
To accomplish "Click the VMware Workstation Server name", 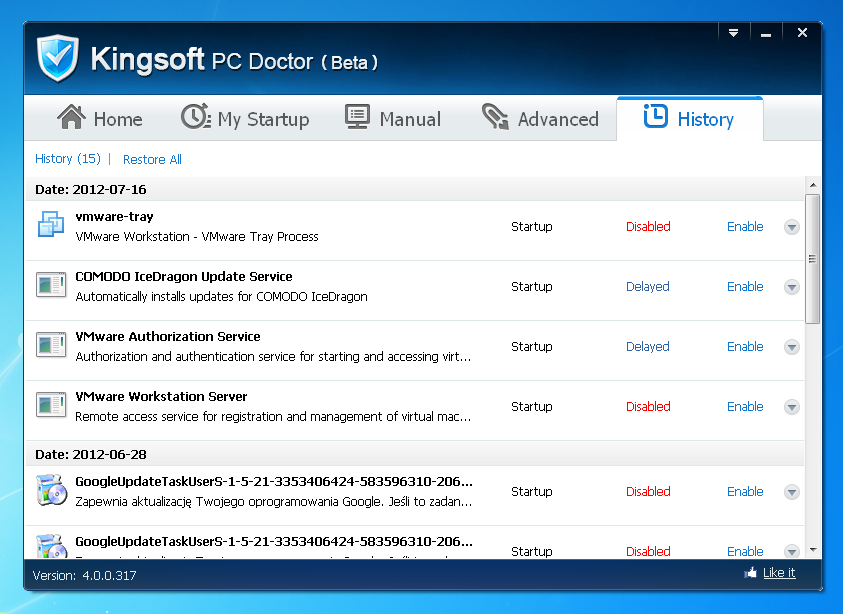I will click(x=161, y=397).
